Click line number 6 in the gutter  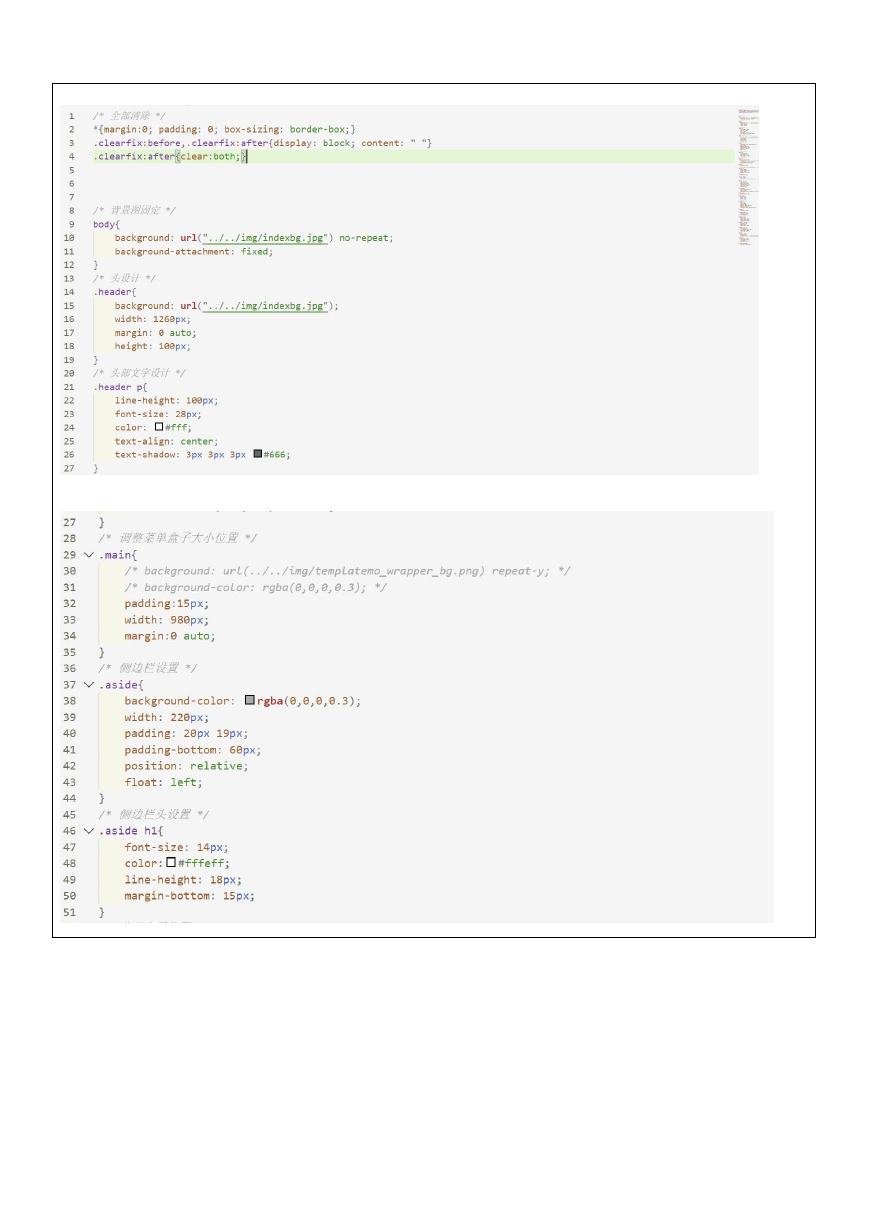coord(71,184)
